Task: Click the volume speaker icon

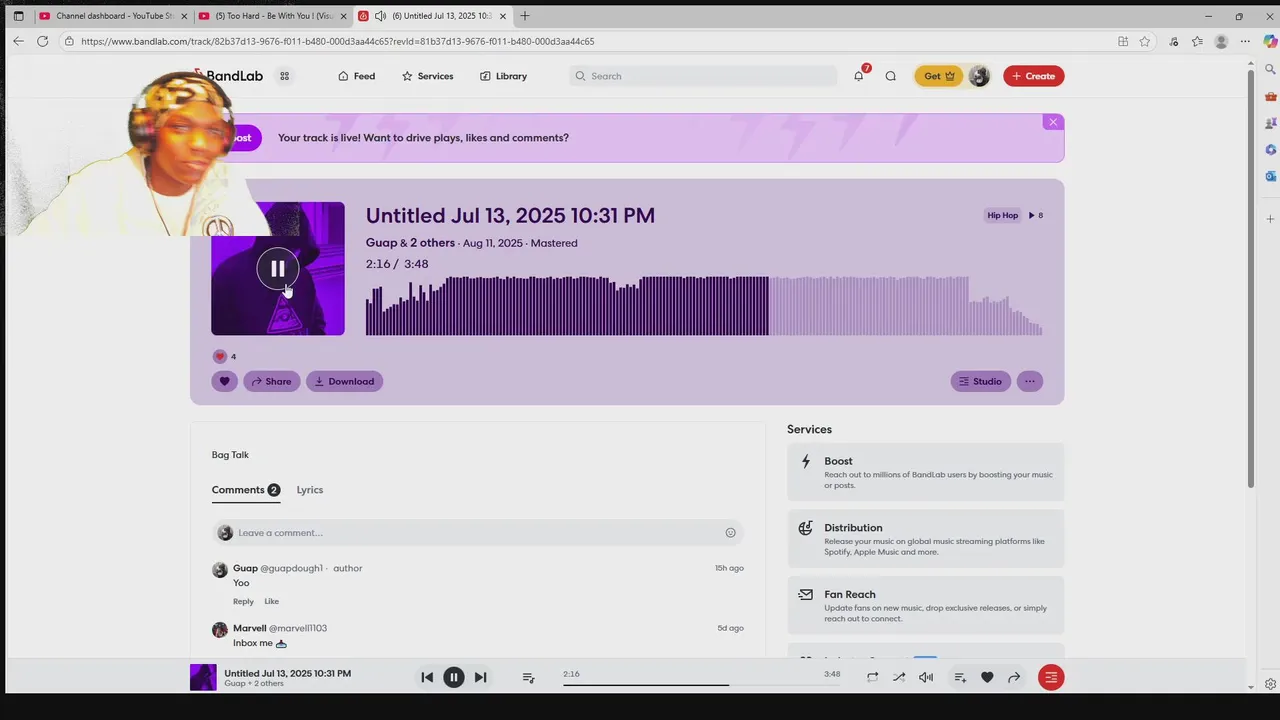Action: coord(926,677)
